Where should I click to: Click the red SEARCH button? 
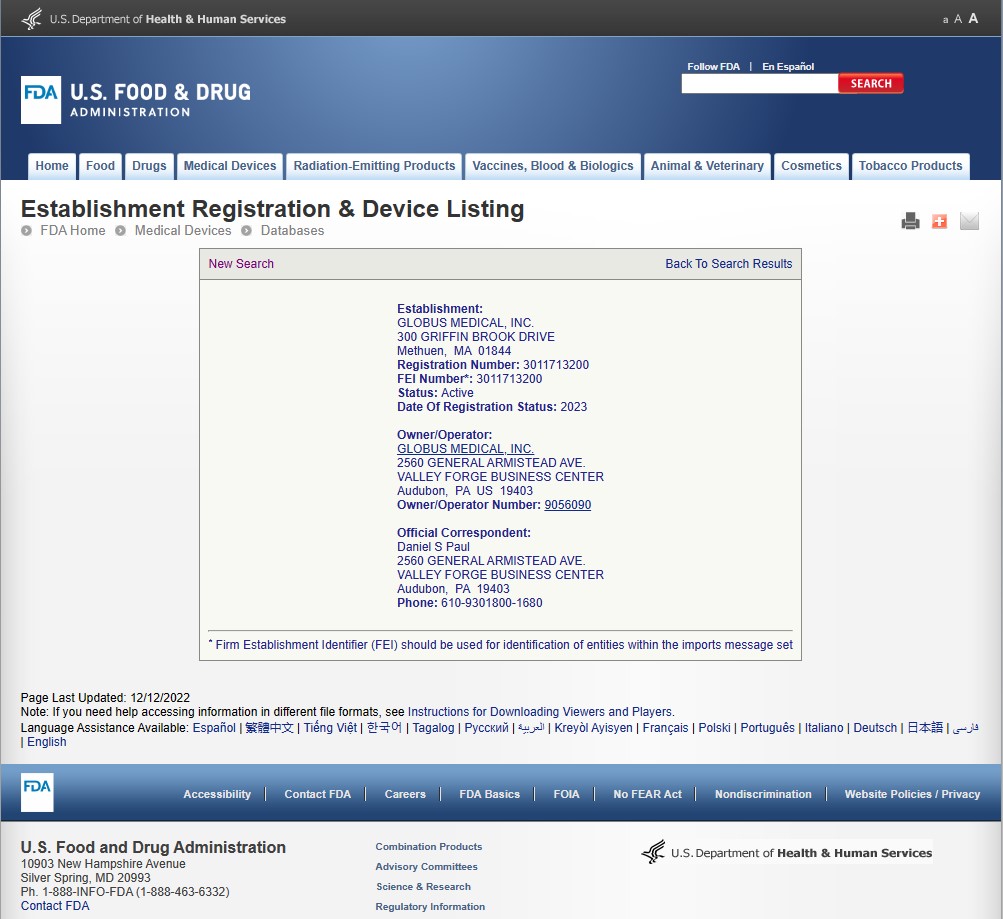coord(871,84)
